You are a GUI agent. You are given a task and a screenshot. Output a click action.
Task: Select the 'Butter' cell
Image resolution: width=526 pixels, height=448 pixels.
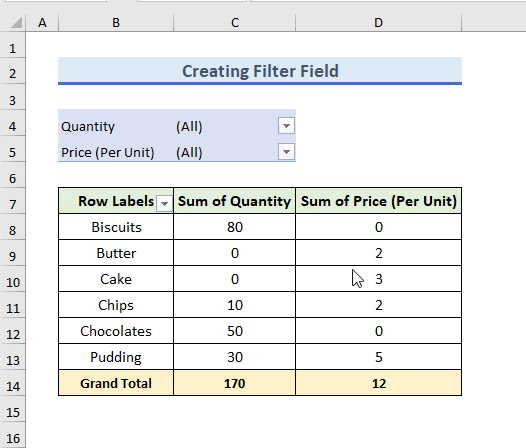click(116, 253)
